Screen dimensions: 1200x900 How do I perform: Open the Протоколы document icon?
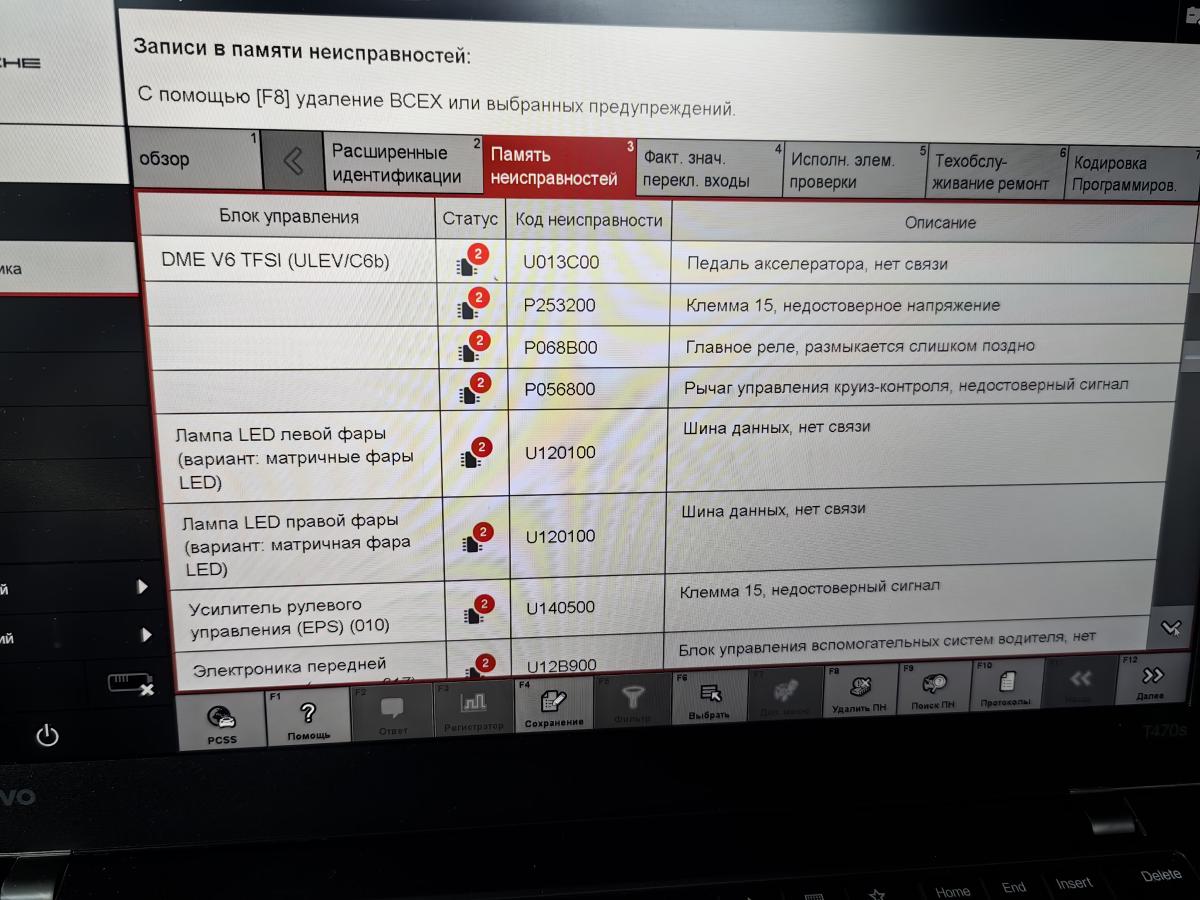tap(1006, 689)
